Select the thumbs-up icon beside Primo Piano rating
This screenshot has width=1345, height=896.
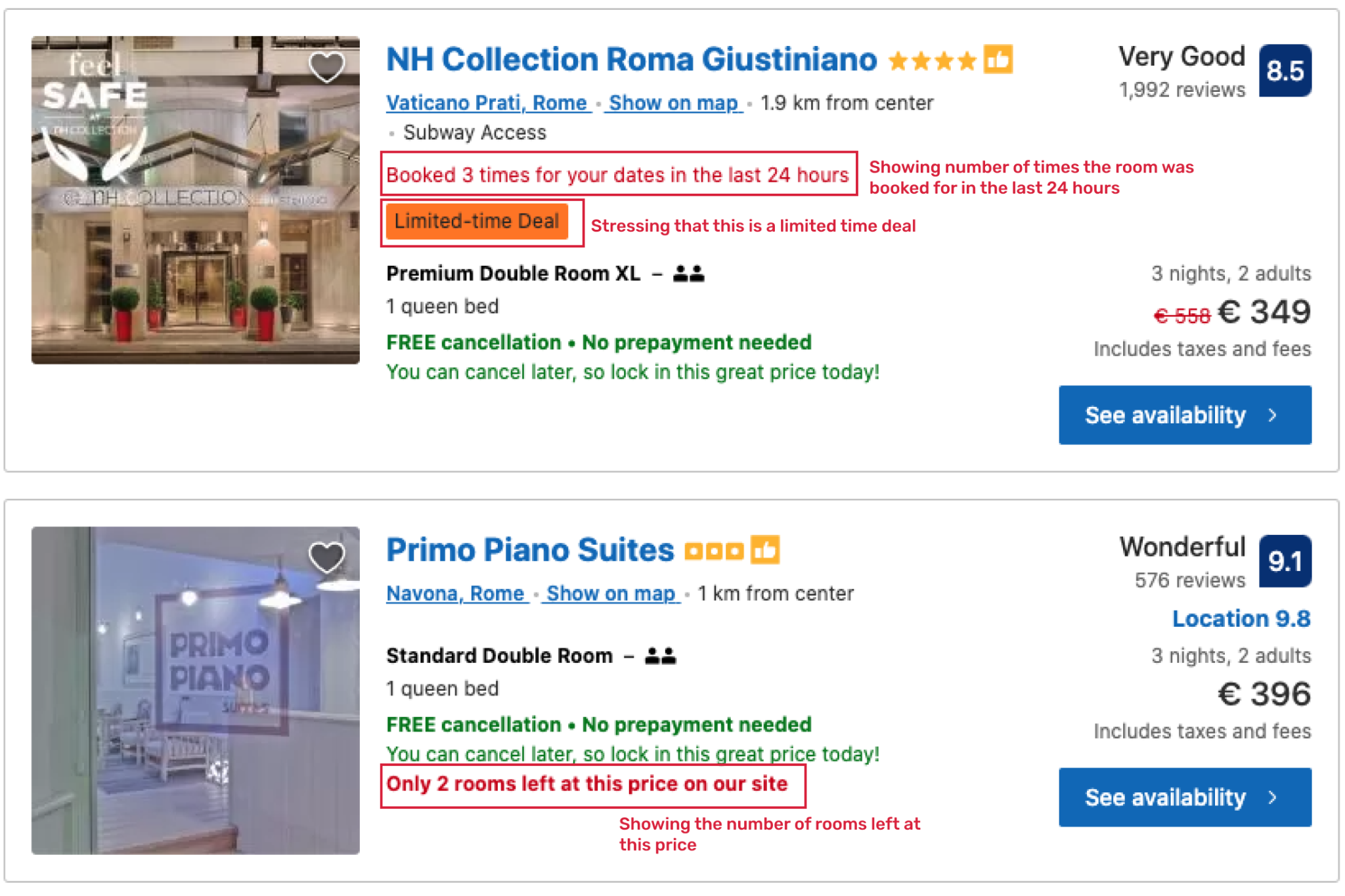[766, 550]
